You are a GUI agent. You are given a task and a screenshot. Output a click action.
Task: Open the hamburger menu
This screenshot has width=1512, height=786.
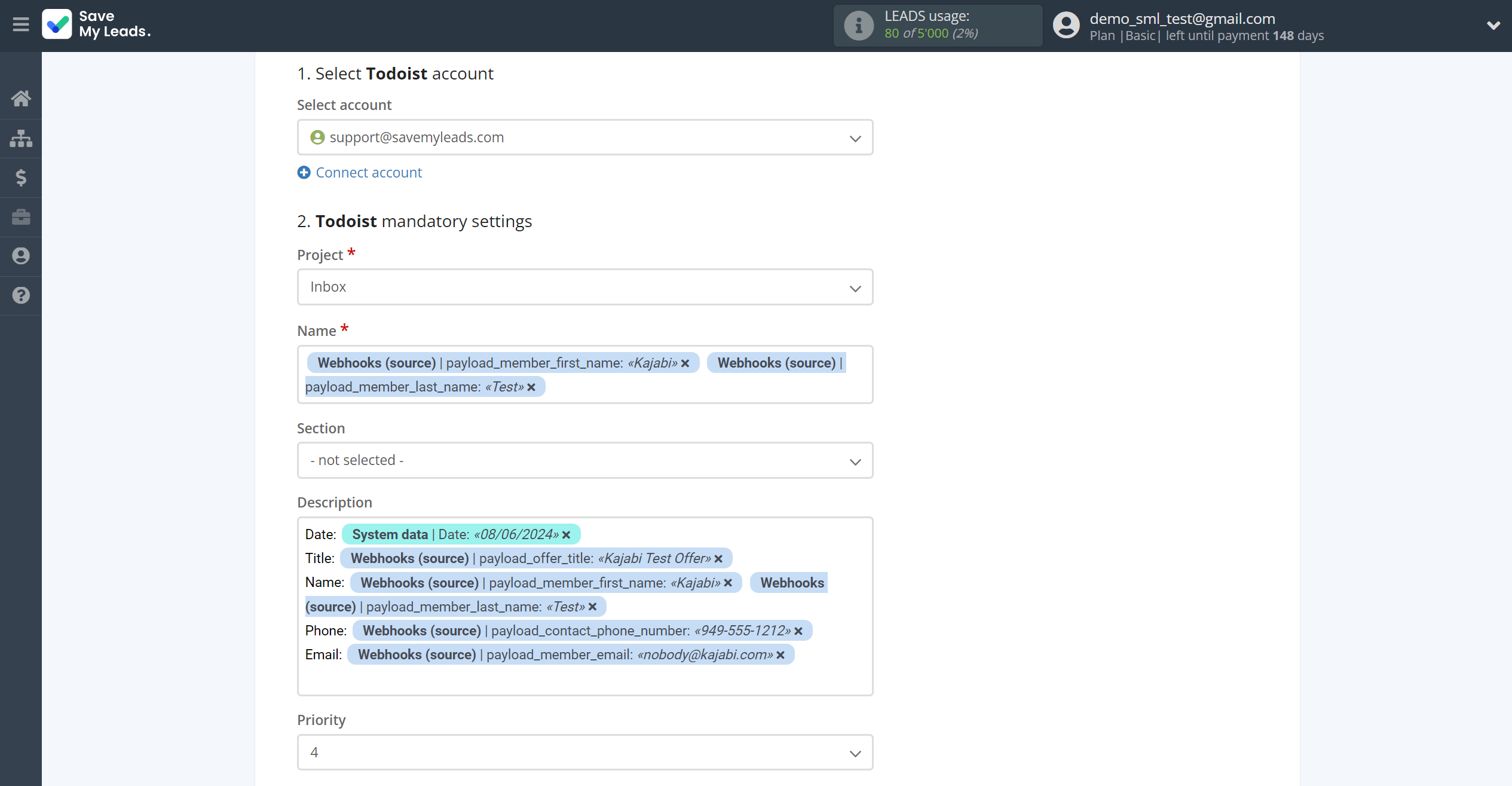pos(21,25)
